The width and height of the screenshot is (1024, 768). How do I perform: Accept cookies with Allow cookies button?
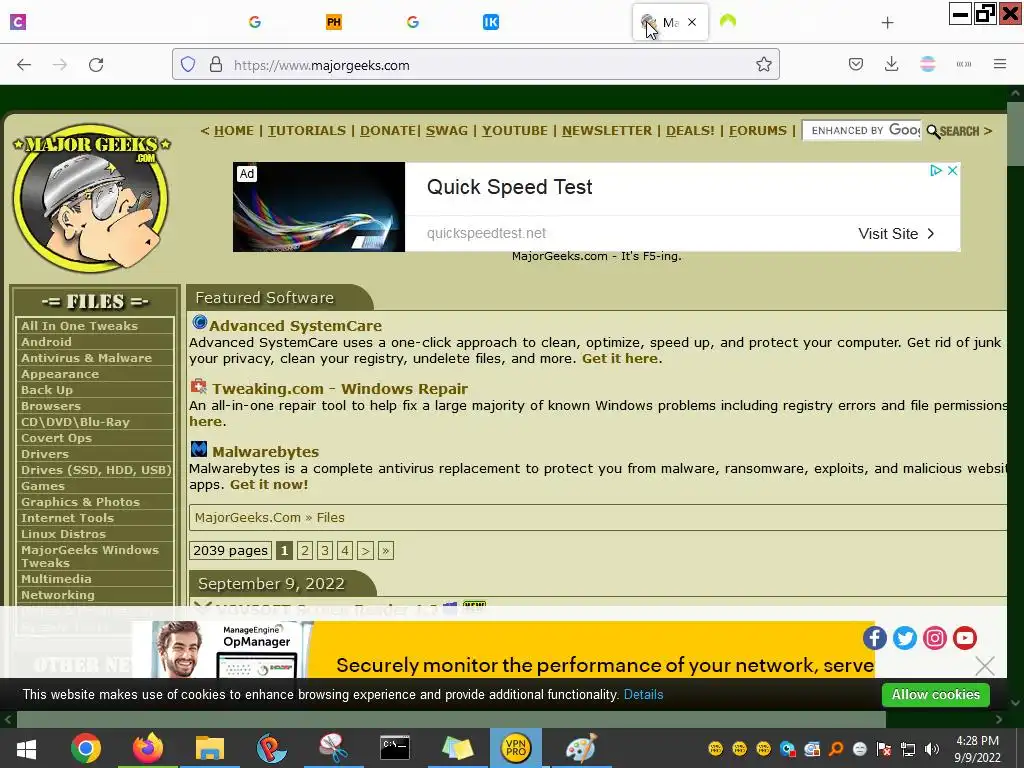pyautogui.click(x=935, y=695)
